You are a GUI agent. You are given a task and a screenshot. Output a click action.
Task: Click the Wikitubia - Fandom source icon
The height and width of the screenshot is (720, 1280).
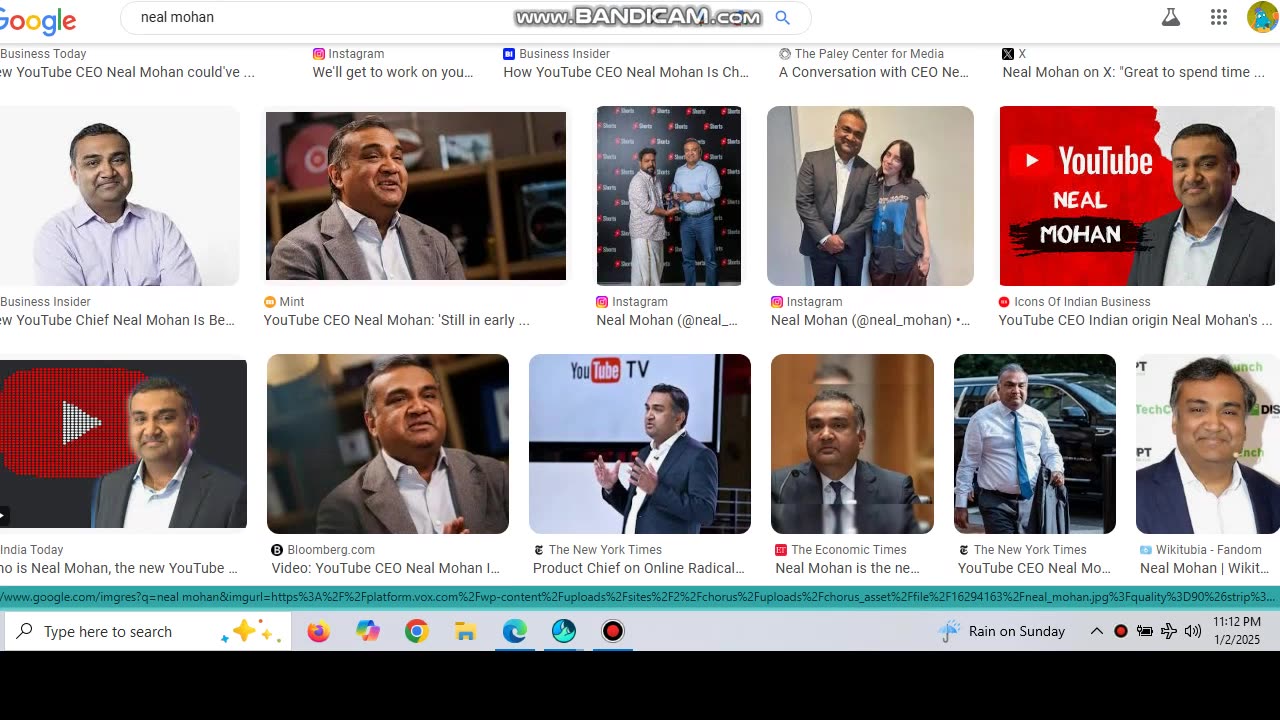pos(1146,550)
